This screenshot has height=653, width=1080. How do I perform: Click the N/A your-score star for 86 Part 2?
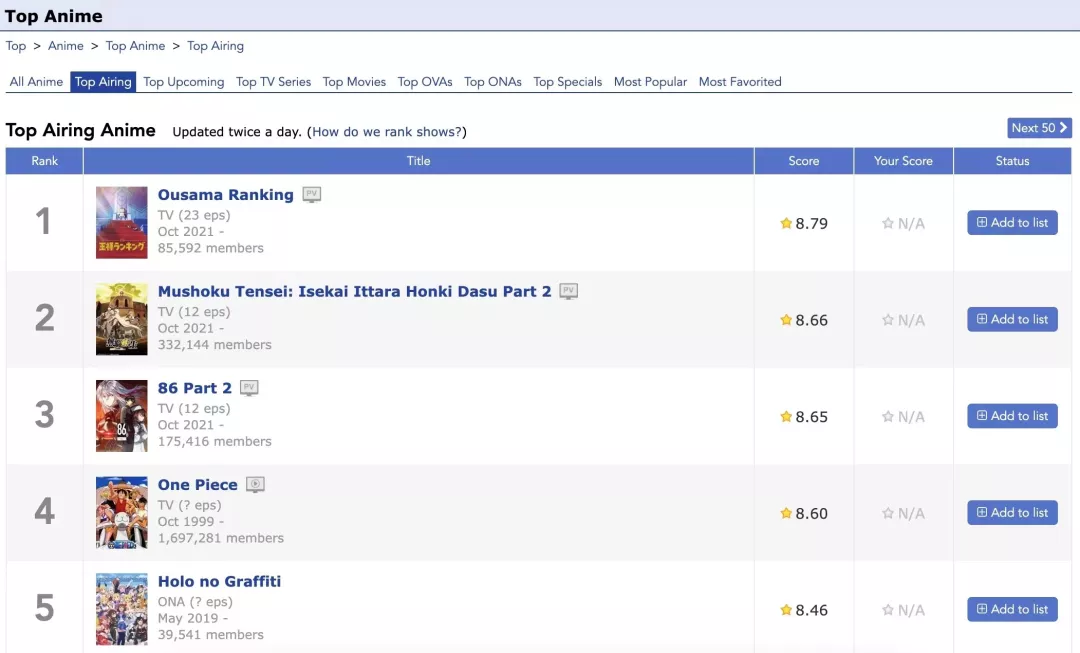click(x=888, y=417)
